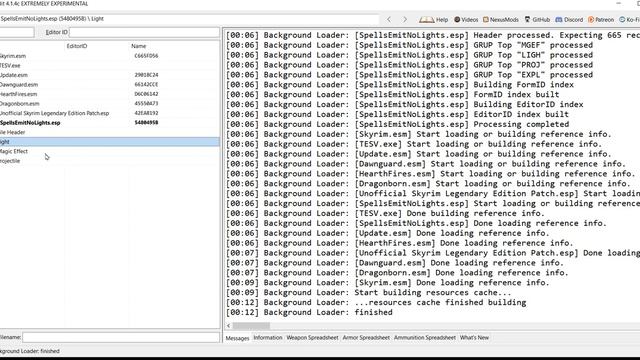This screenshot has width=640, height=360.
Task: Select the File Header node
Action: 13,132
